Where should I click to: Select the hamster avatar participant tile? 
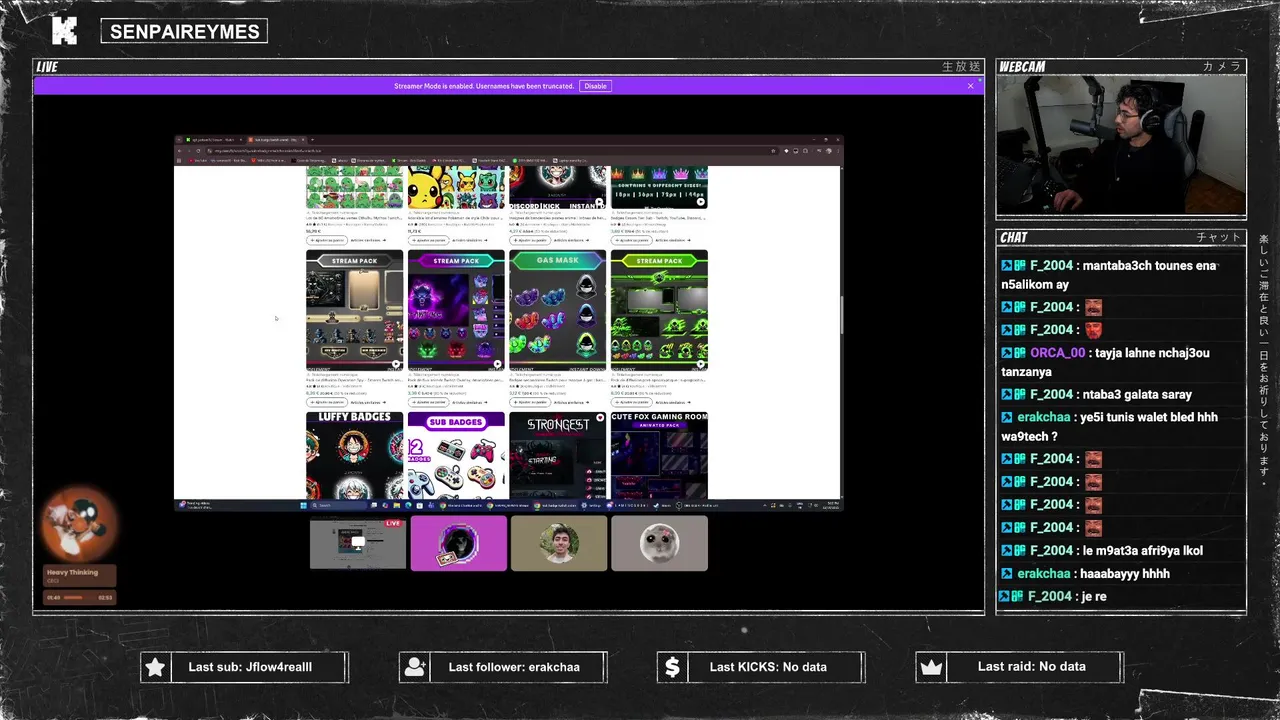click(x=659, y=543)
